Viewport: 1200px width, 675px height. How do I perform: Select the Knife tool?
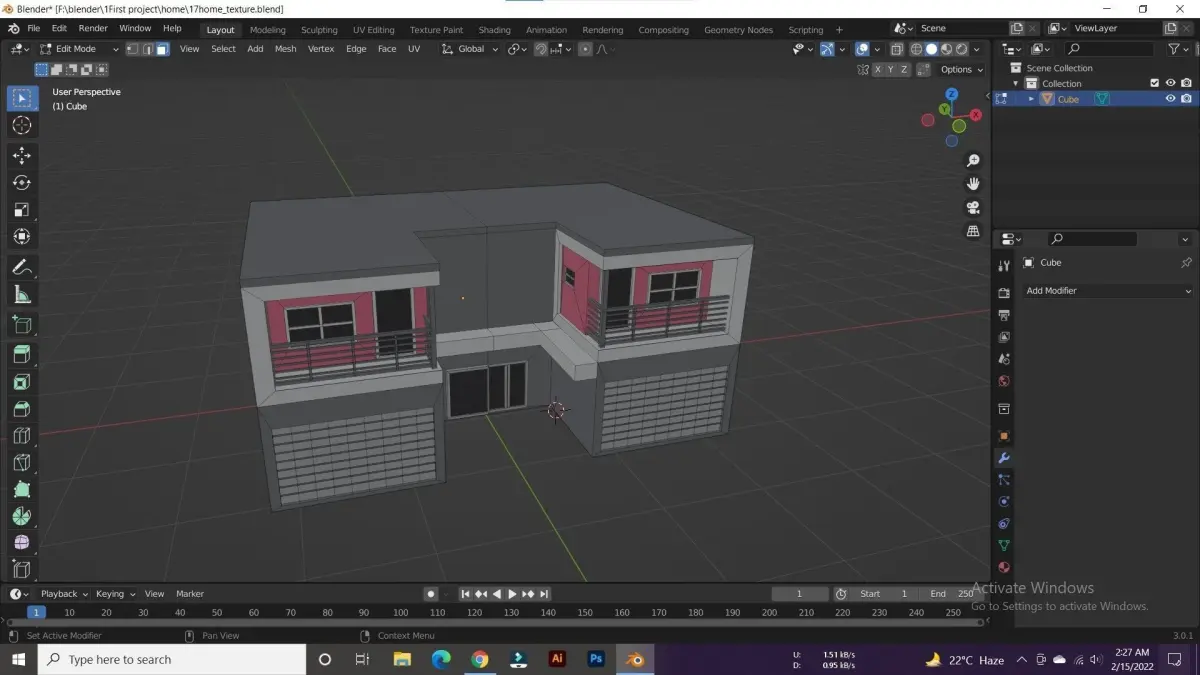point(22,463)
